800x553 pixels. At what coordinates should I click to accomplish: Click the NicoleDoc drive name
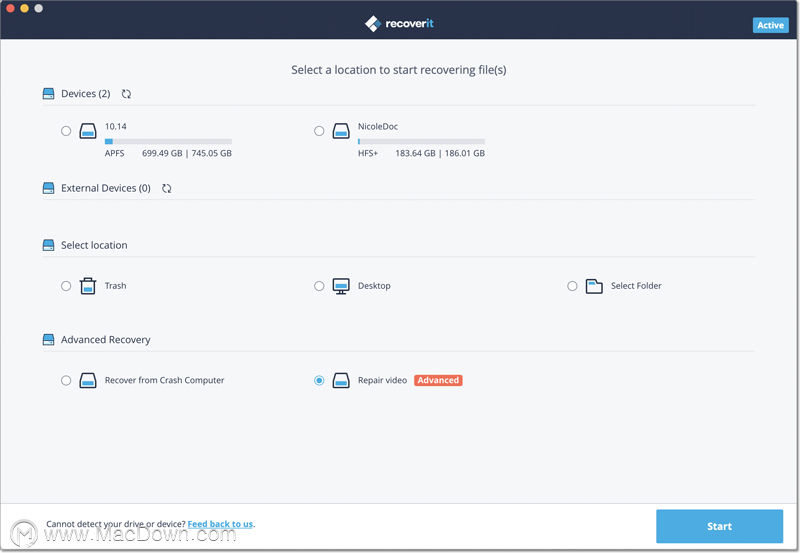tap(378, 127)
